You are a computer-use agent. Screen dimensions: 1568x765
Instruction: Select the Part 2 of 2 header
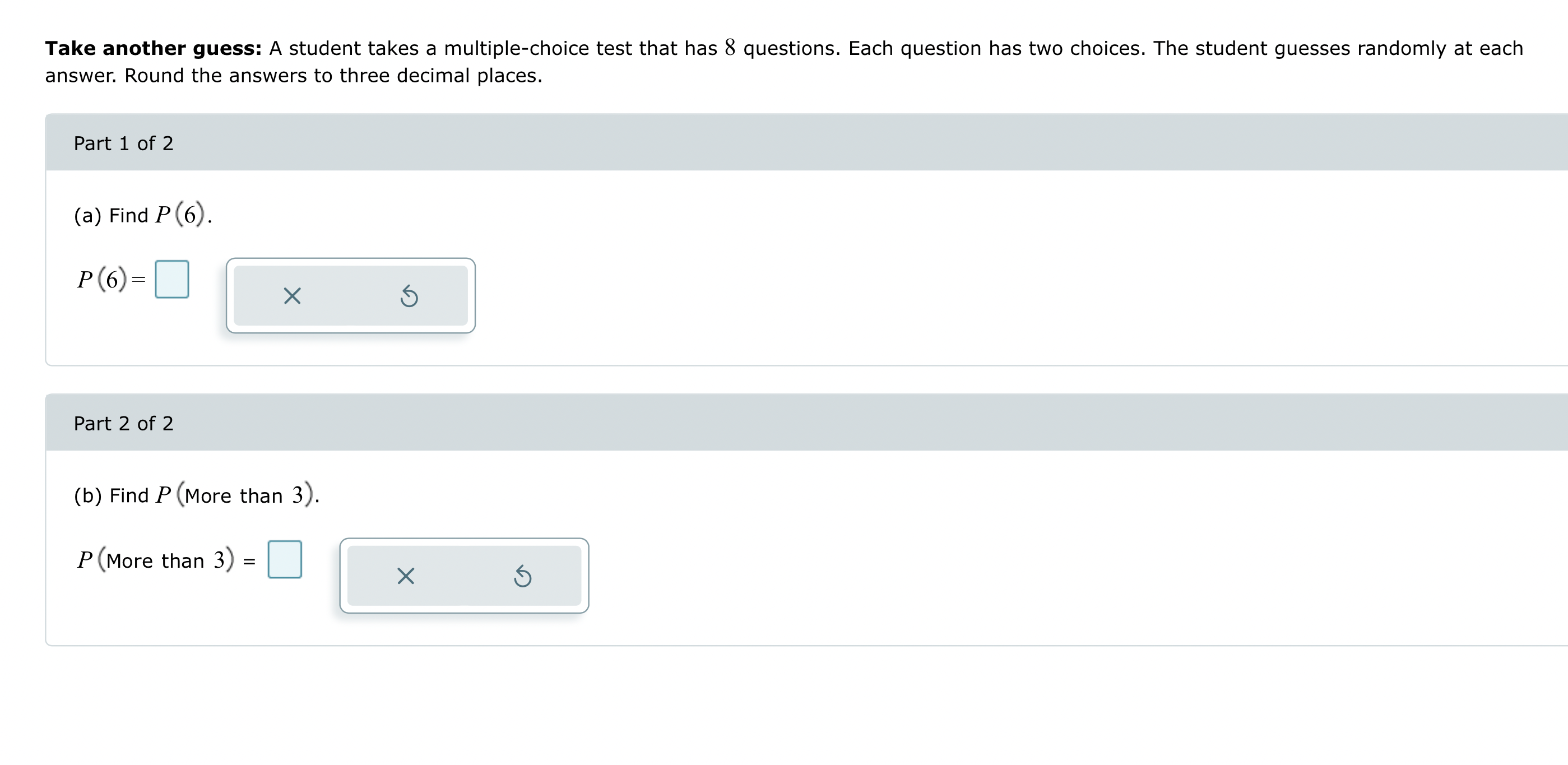123,423
